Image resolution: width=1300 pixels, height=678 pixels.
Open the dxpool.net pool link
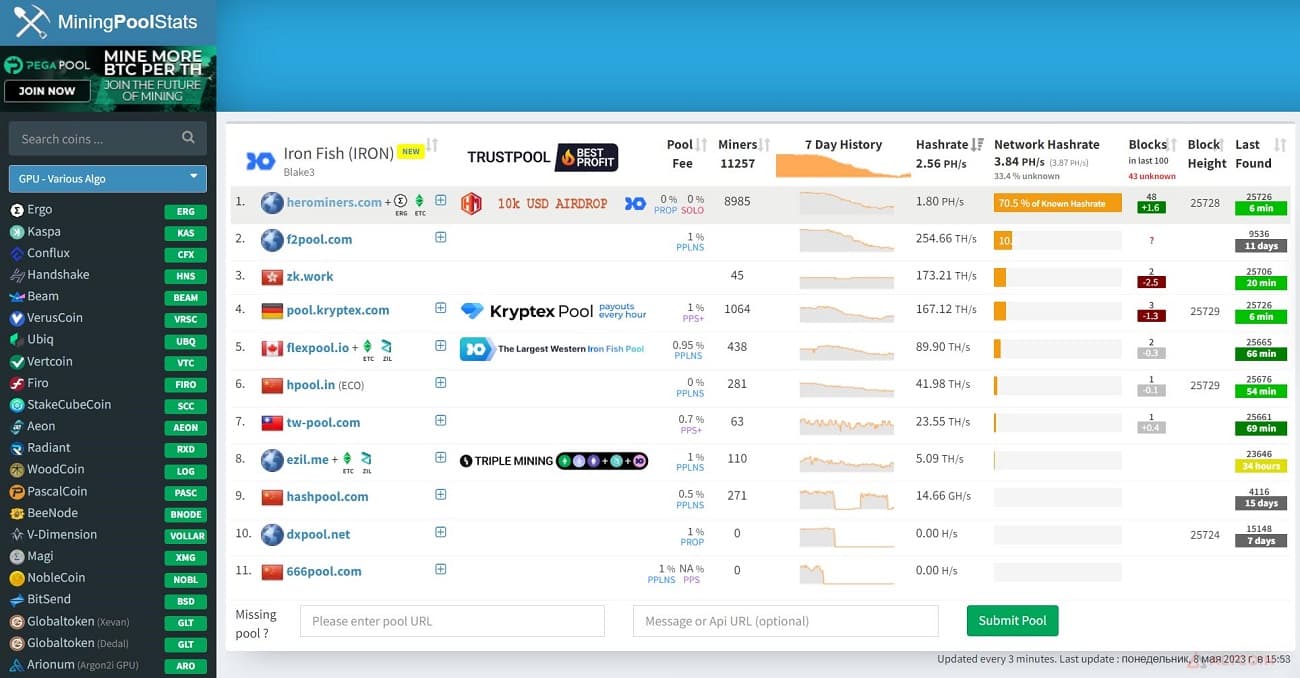318,534
